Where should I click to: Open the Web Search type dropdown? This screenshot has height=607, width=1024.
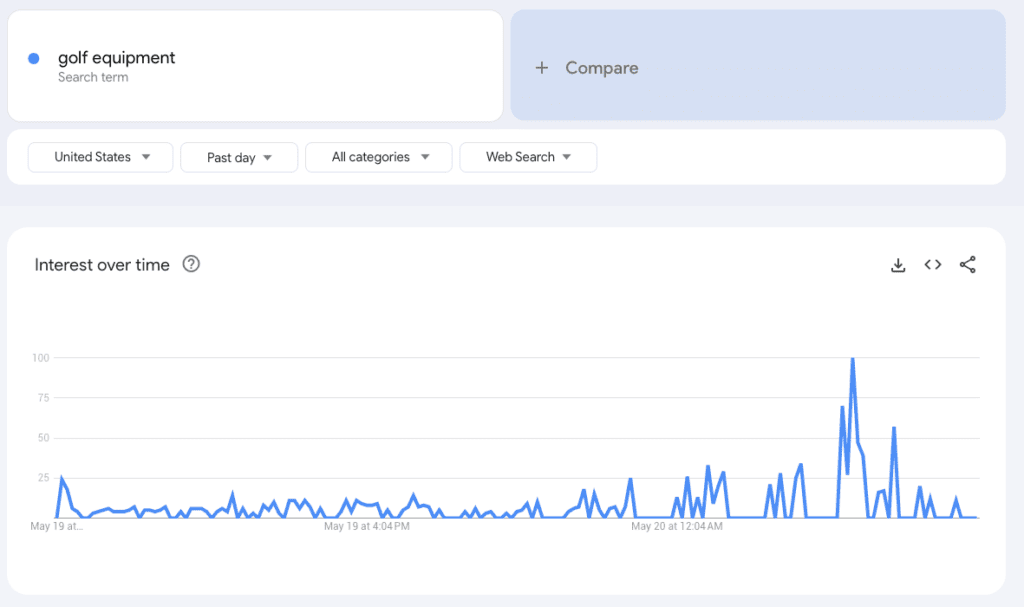click(x=528, y=157)
